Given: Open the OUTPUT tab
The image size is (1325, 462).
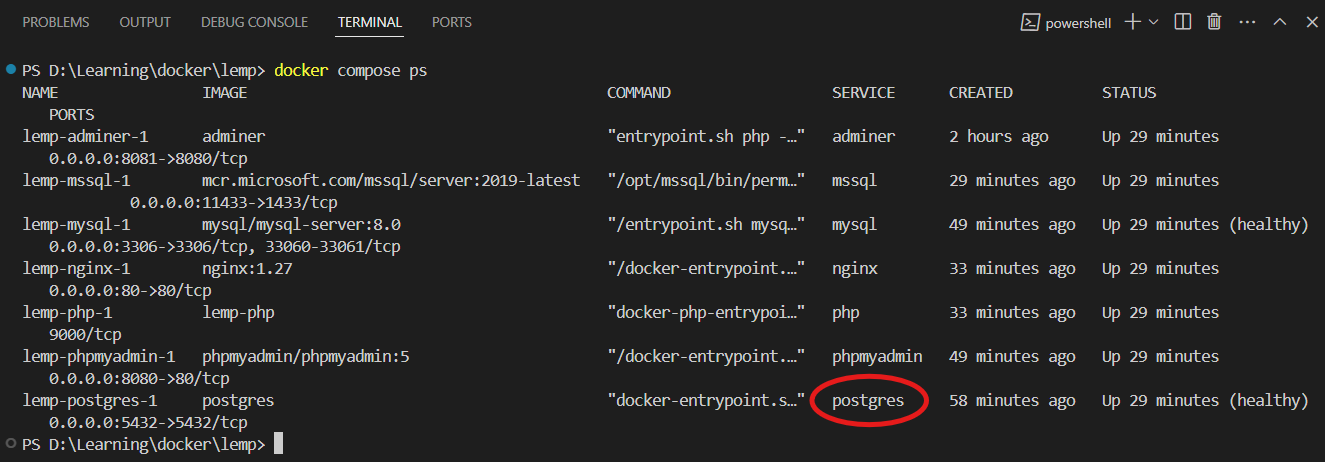Looking at the screenshot, I should pyautogui.click(x=145, y=21).
